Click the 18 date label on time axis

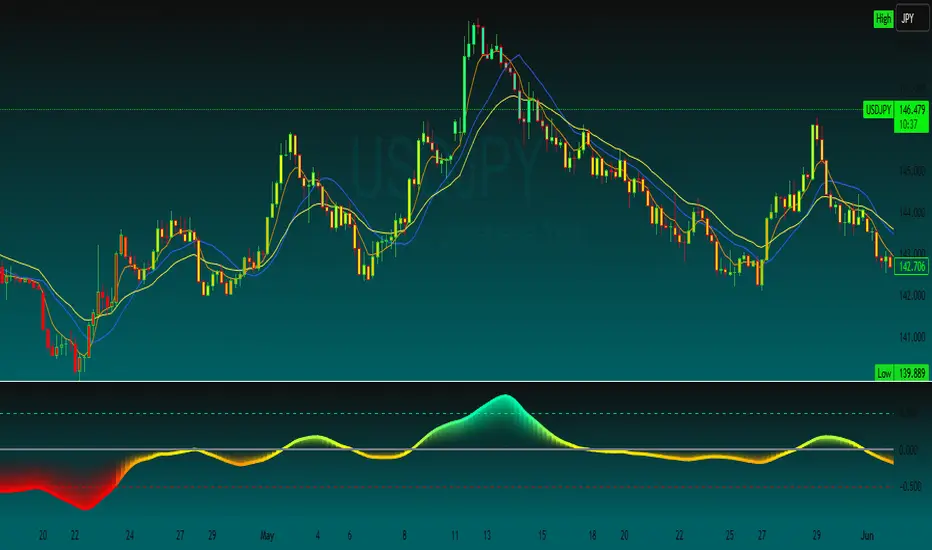click(x=592, y=536)
